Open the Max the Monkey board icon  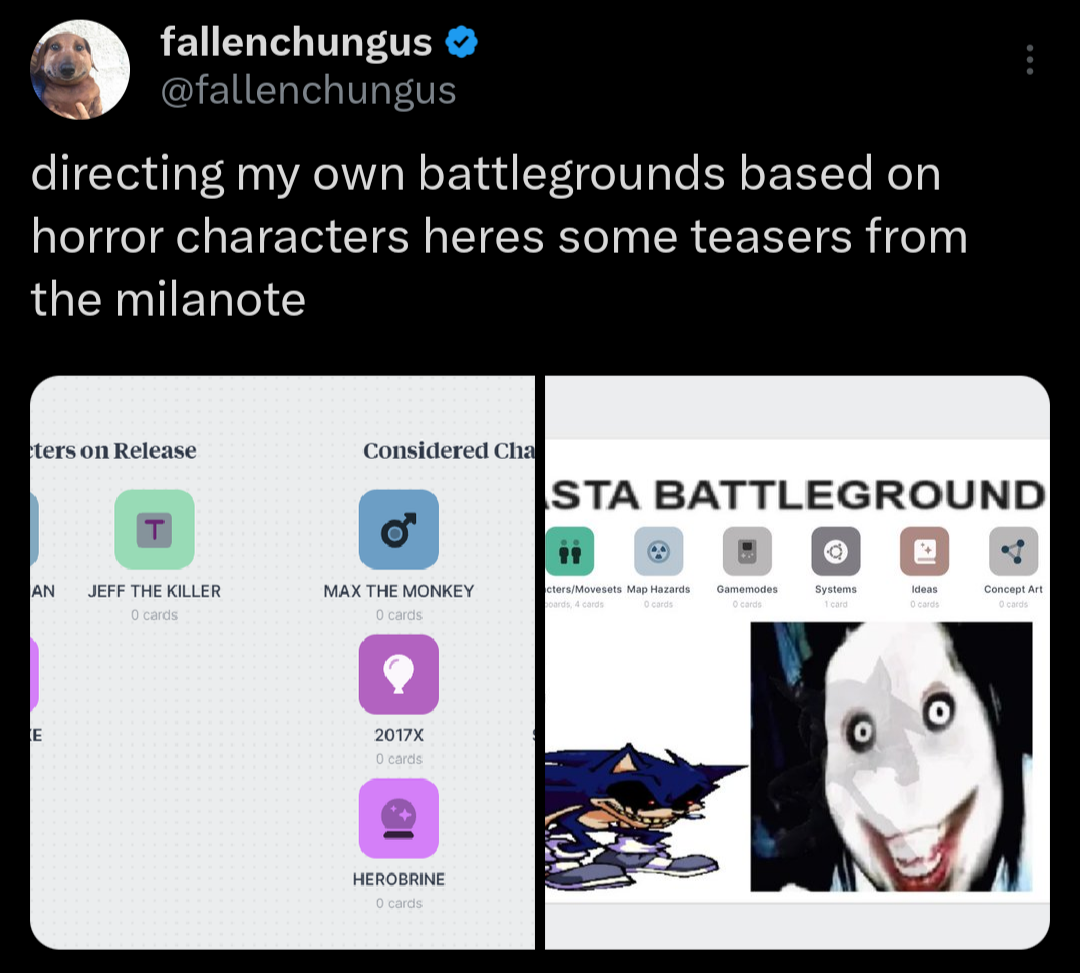point(399,530)
